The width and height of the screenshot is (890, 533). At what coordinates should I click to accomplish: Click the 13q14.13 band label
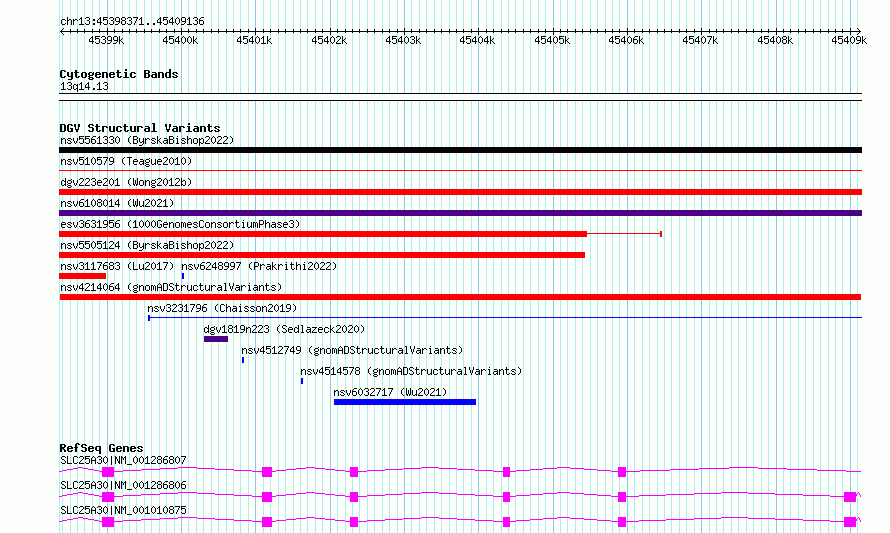pyautogui.click(x=84, y=86)
